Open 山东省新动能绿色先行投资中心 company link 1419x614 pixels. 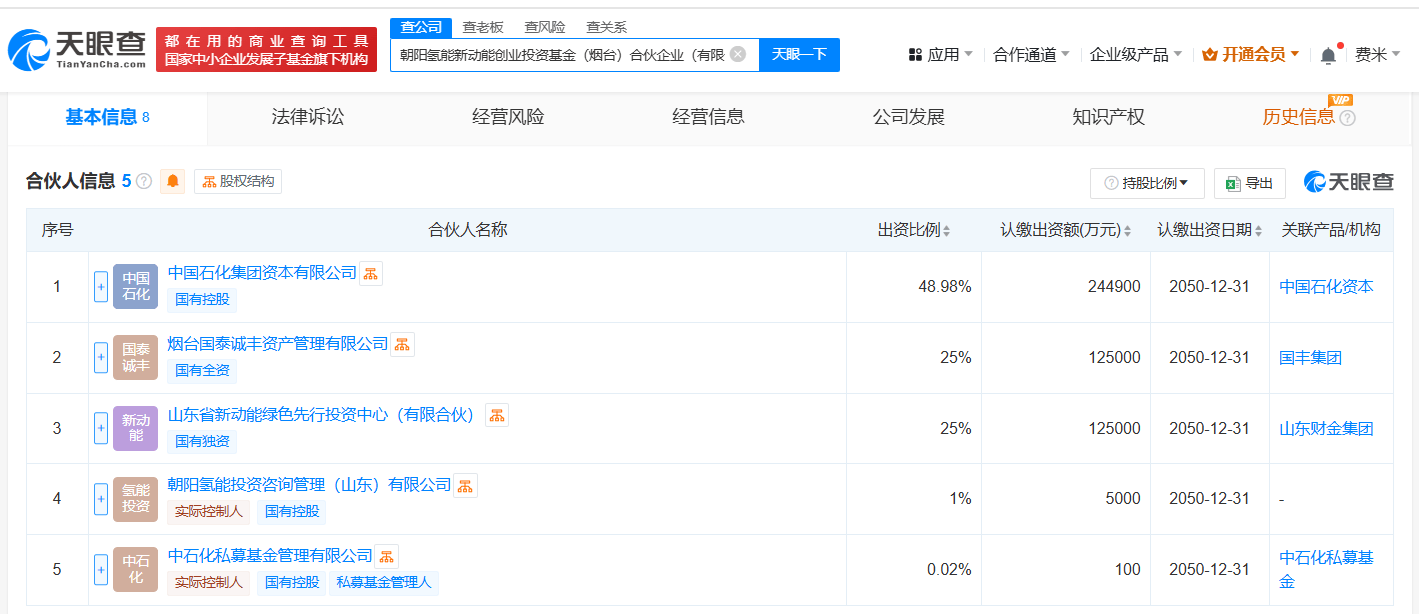click(324, 414)
